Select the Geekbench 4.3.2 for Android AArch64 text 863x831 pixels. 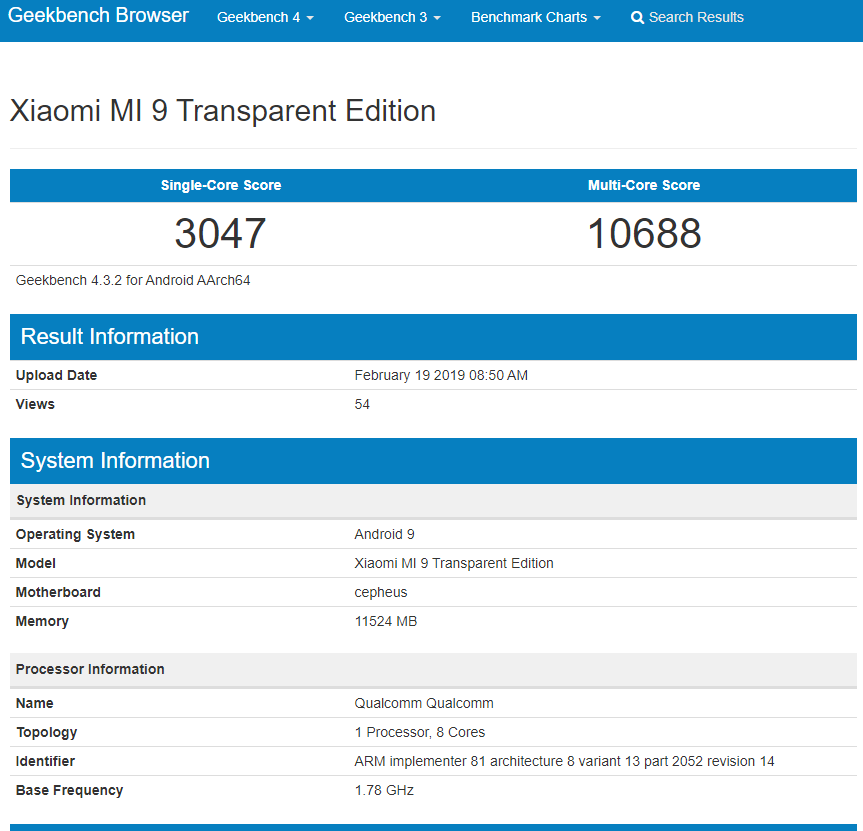pyautogui.click(x=133, y=280)
